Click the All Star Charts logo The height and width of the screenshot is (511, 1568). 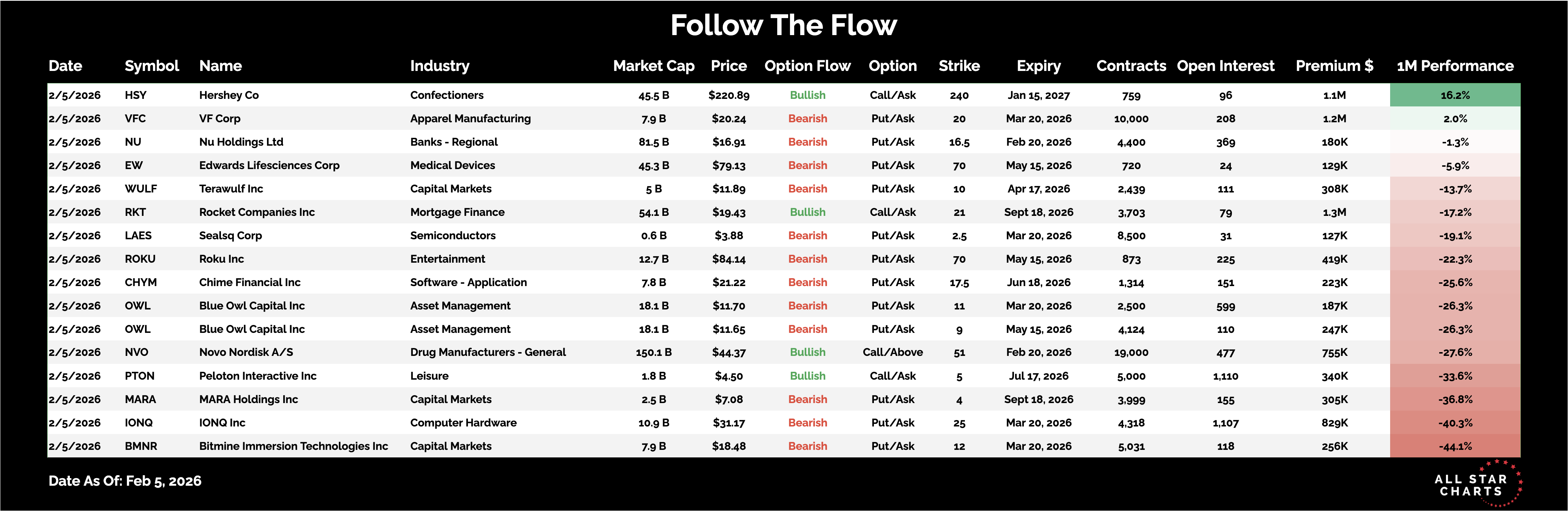[x=1475, y=484]
